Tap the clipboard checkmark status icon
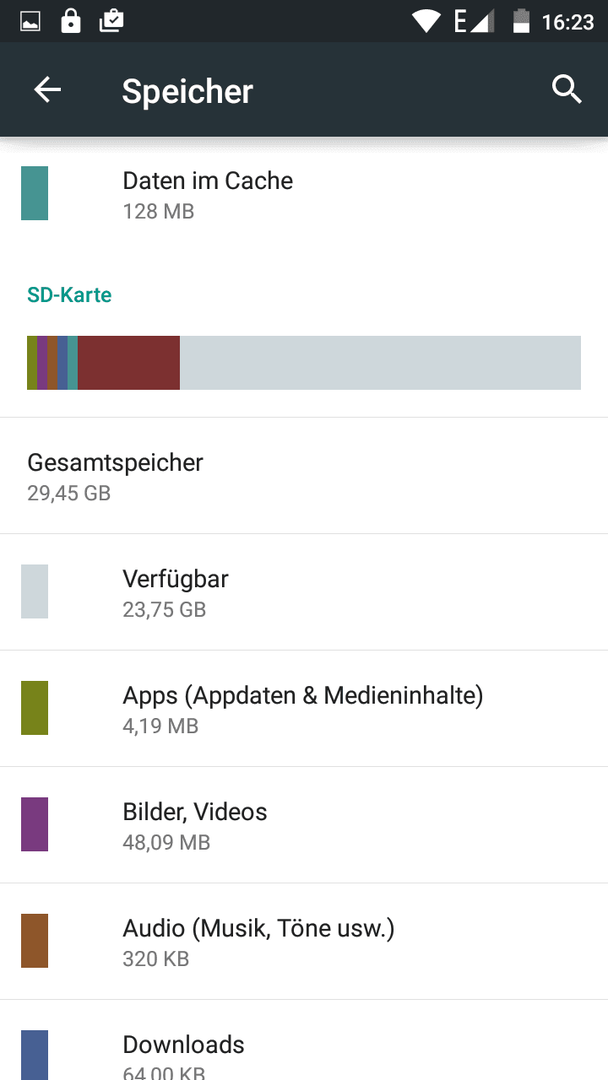608x1080 pixels. (111, 21)
